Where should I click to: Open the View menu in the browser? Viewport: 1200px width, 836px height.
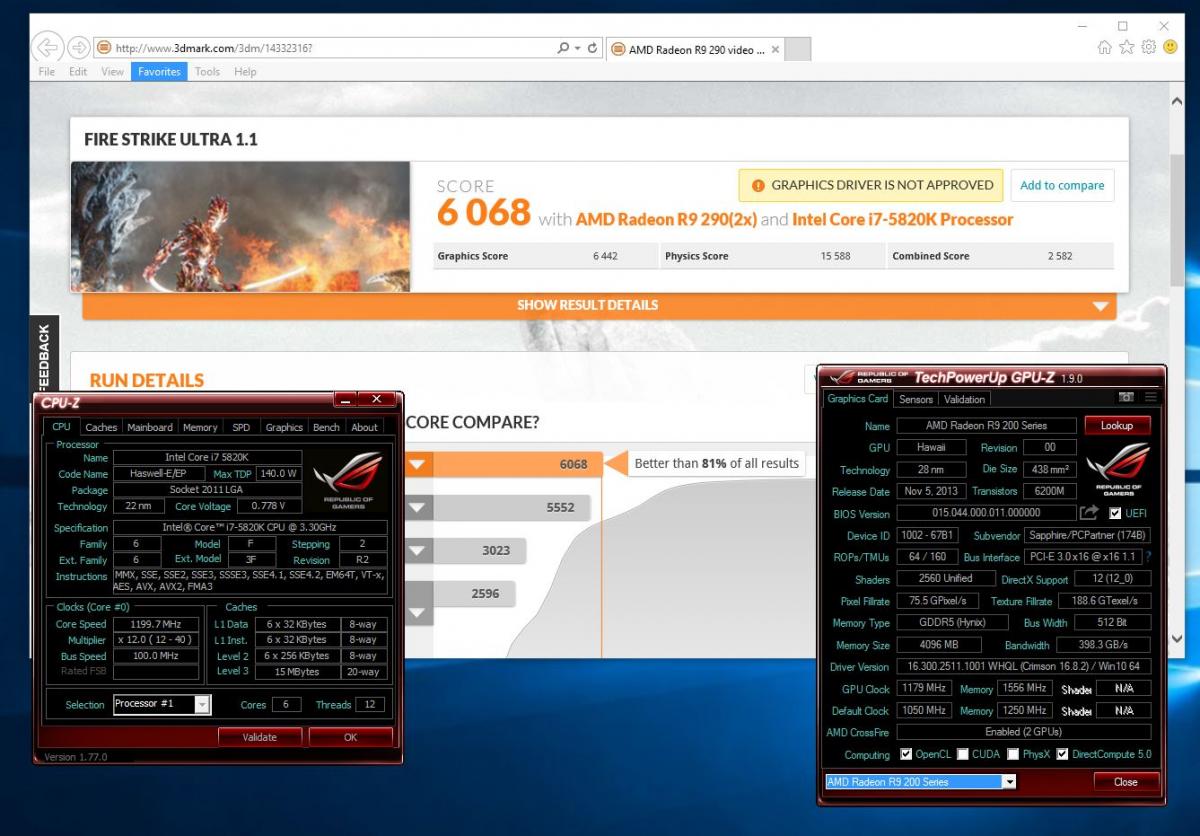point(112,72)
